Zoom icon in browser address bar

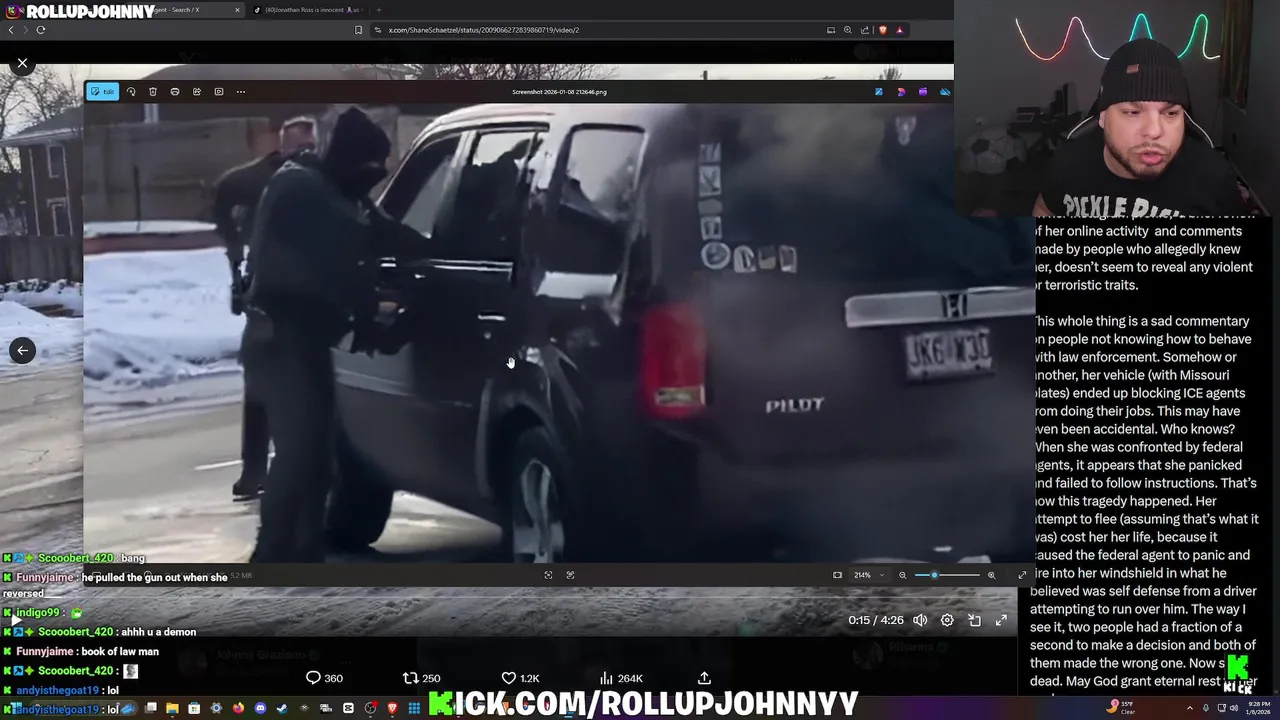pos(848,30)
